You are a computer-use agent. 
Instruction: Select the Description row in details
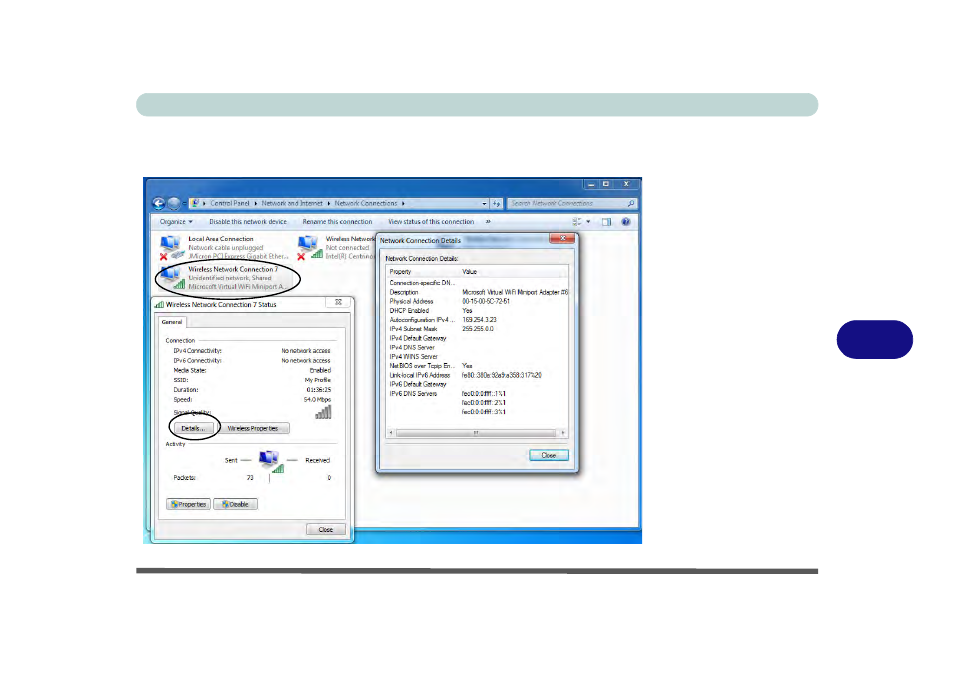pos(478,292)
